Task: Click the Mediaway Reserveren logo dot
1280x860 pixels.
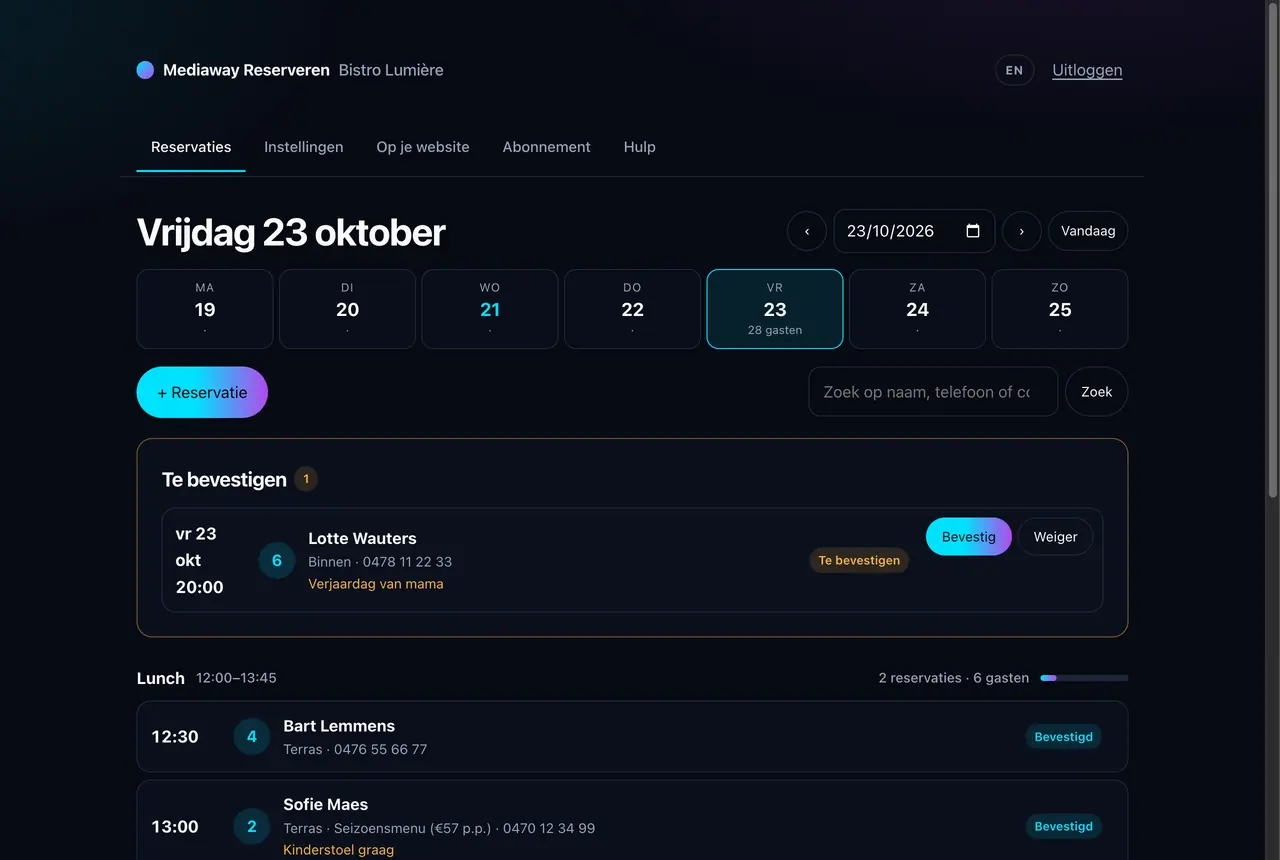Action: point(145,70)
